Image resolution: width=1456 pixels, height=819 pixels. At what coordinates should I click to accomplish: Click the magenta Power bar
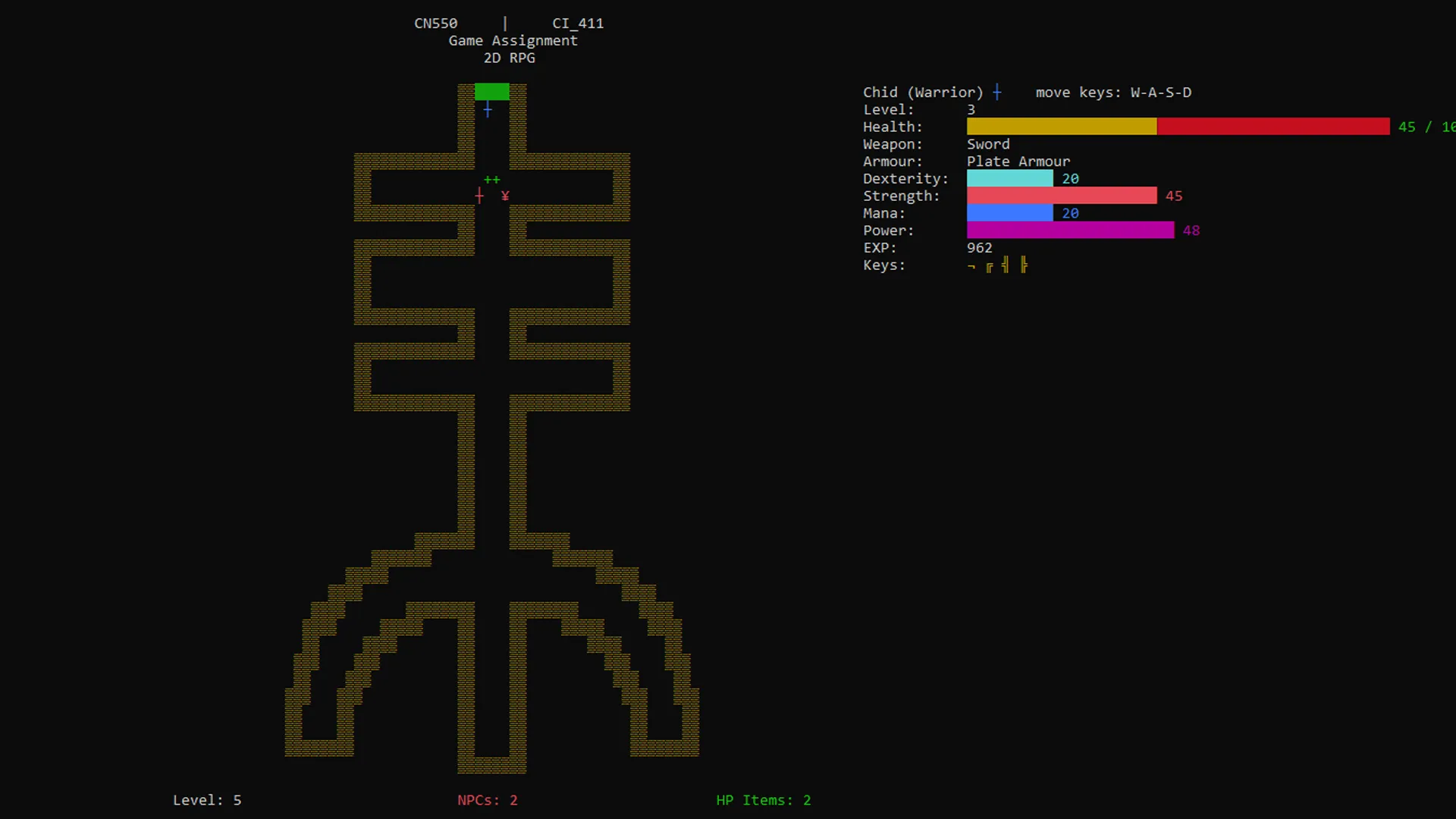1071,230
